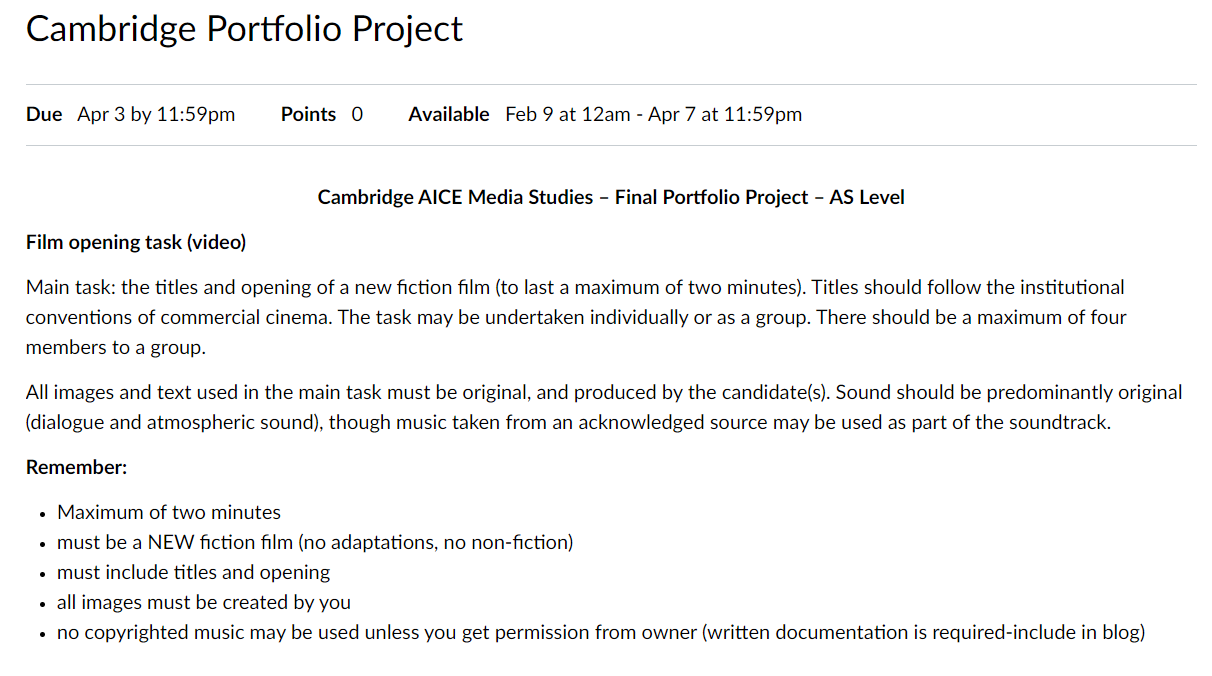Click the Cambridge Portfolio Project title

tap(244, 29)
